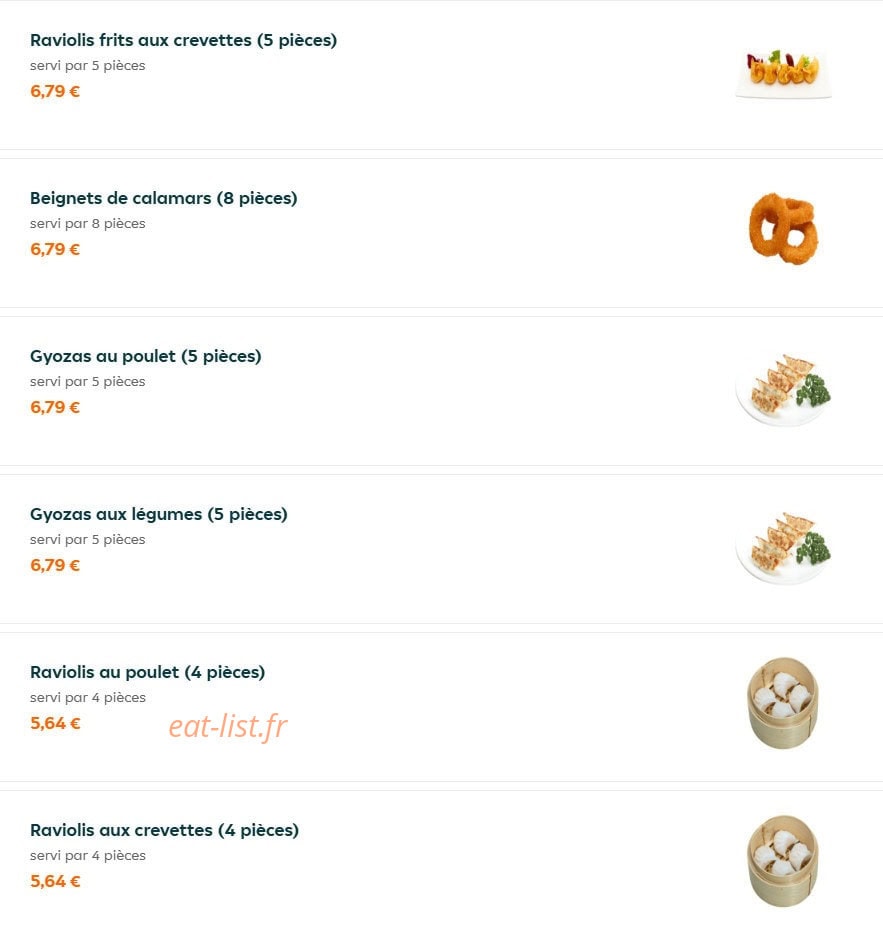Select Beignets de calamars (8 pièces) title
The height and width of the screenshot is (931, 883).
pos(164,198)
